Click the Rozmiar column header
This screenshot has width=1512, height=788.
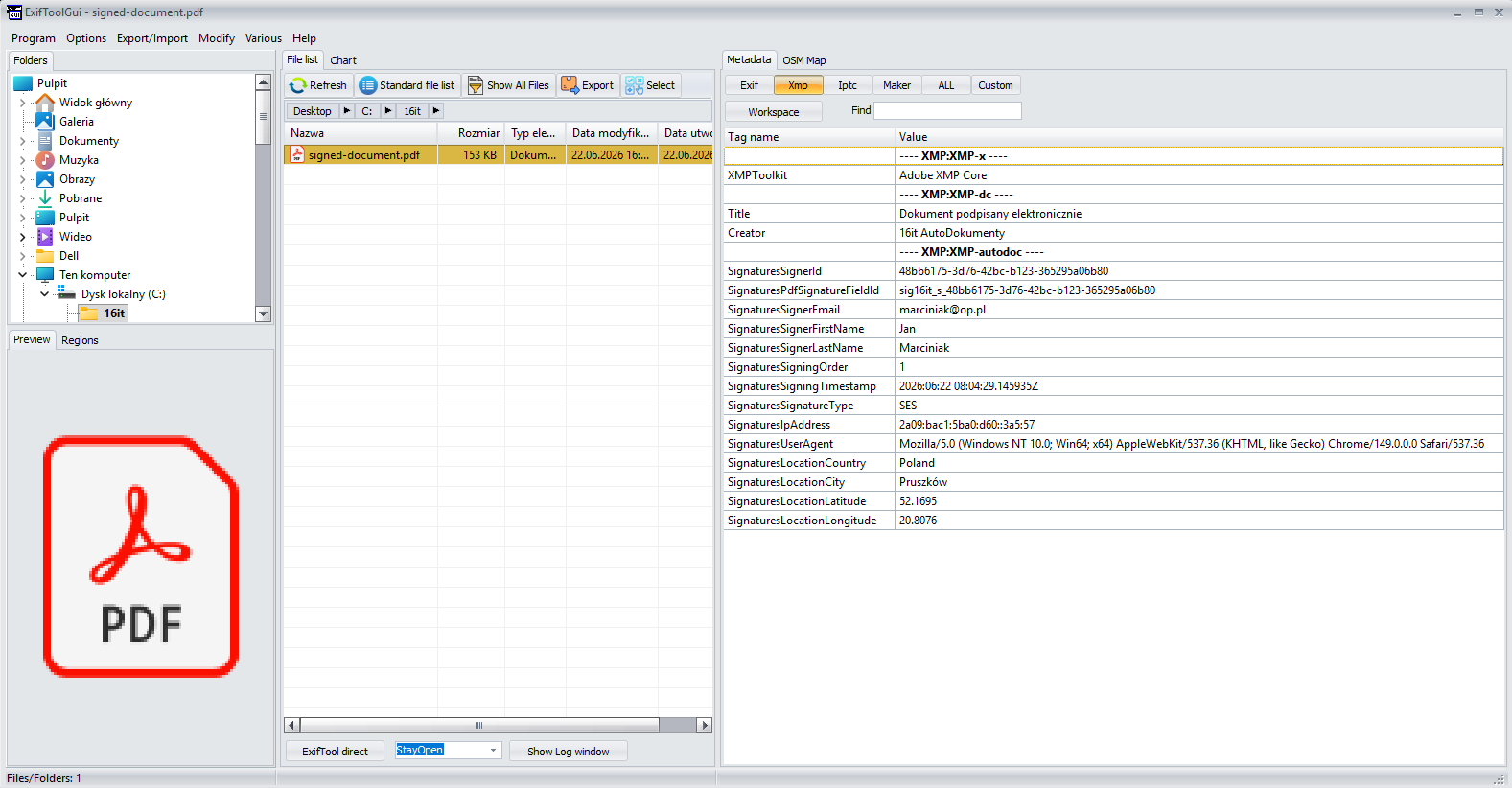[x=472, y=133]
